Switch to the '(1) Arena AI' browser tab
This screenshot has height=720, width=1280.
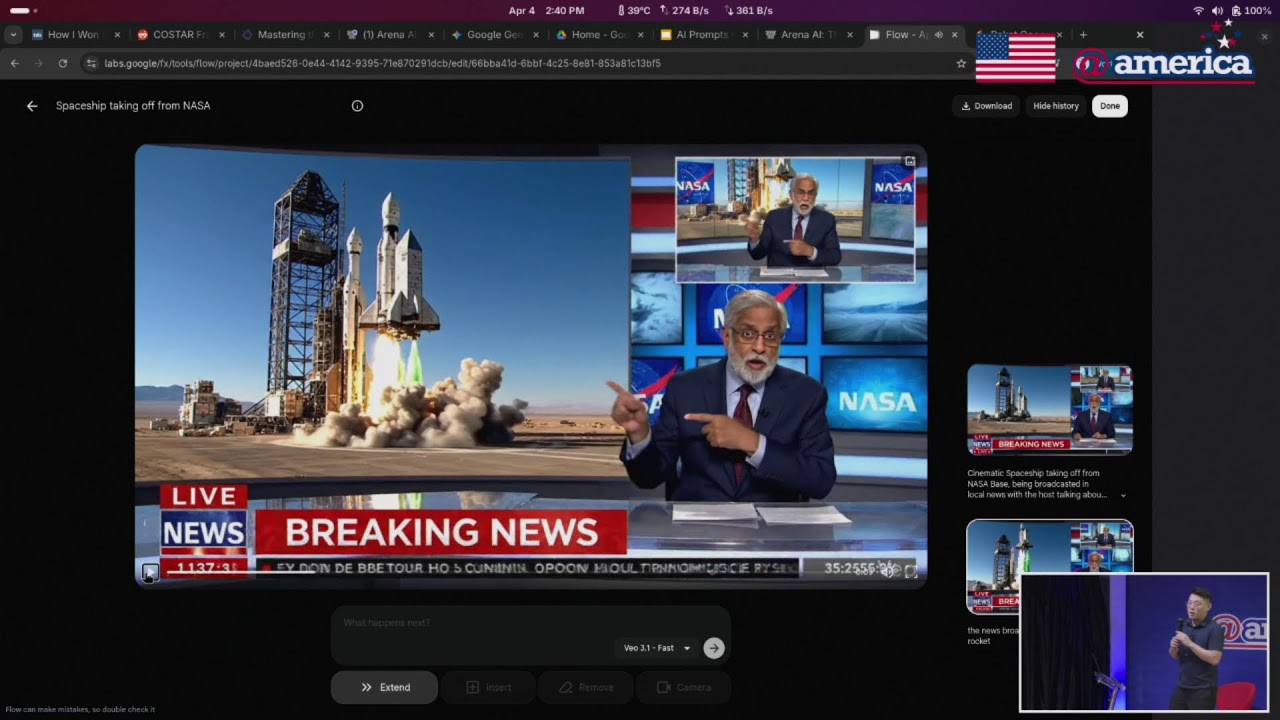point(389,34)
